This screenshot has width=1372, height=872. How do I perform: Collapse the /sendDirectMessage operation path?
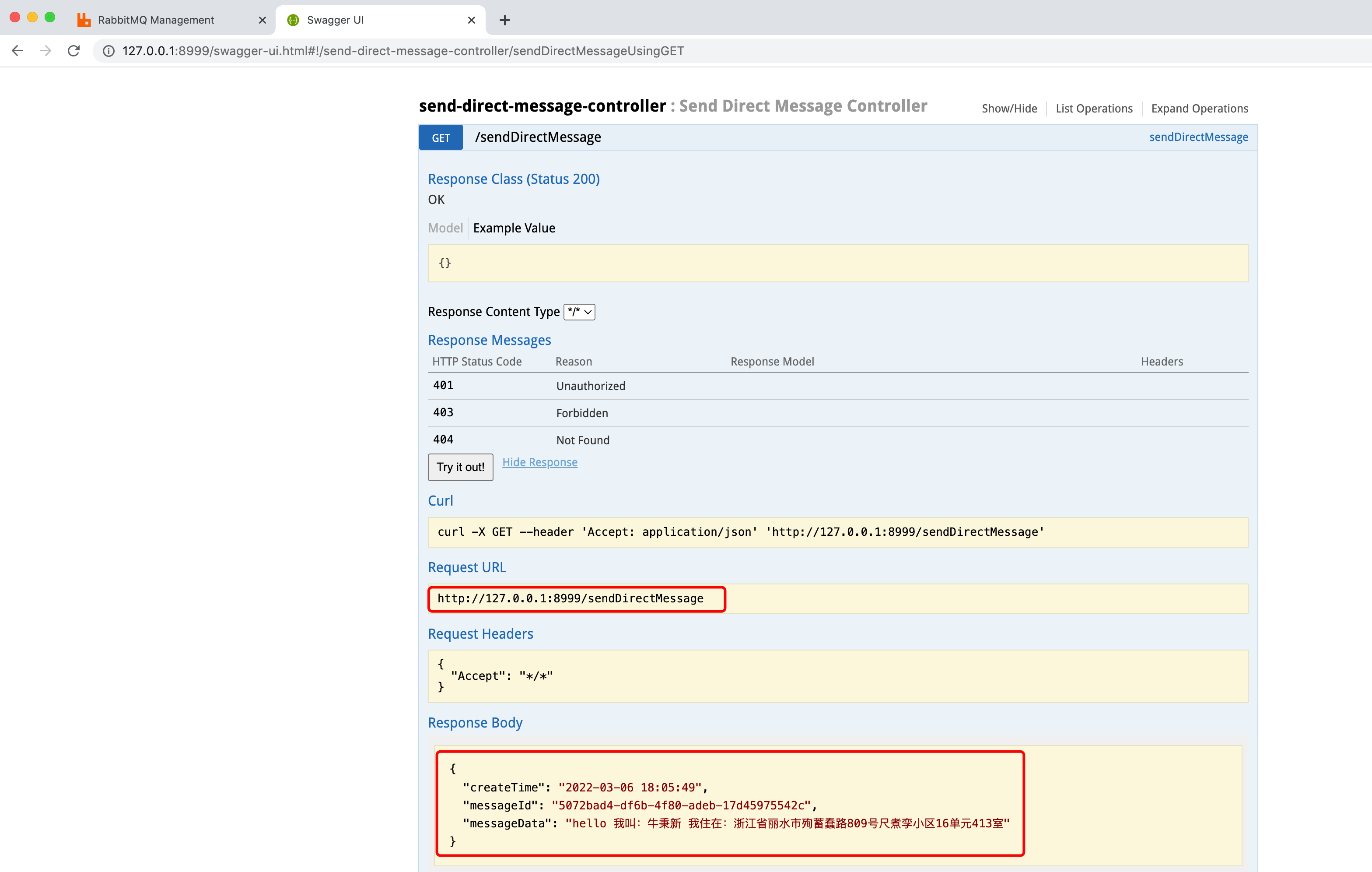pyautogui.click(x=538, y=137)
